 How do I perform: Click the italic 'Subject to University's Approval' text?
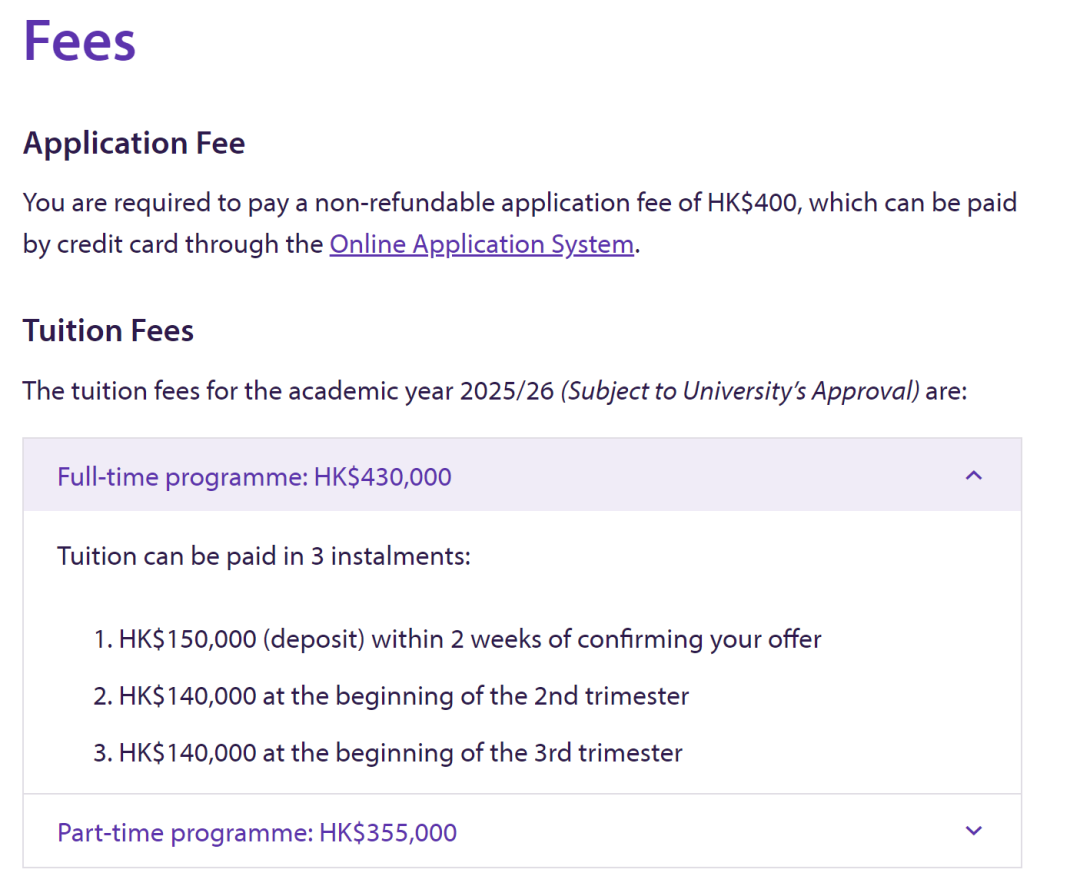(740, 391)
